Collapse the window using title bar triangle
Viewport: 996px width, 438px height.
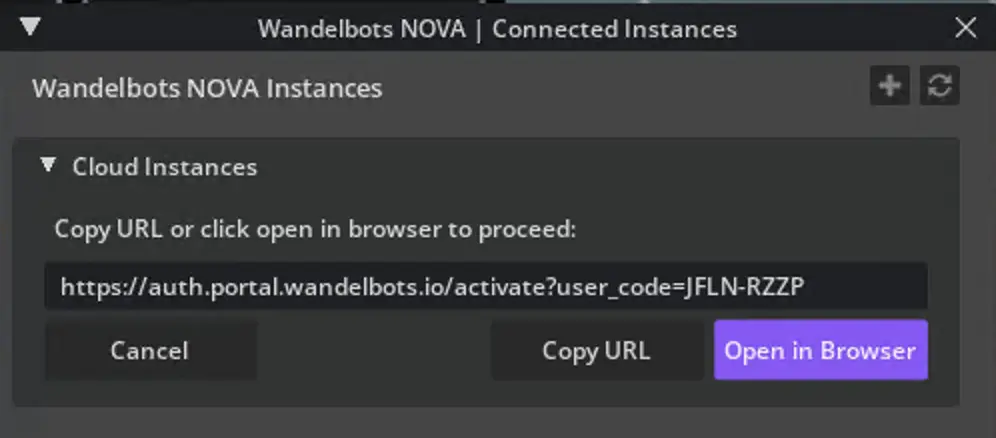click(x=30, y=27)
